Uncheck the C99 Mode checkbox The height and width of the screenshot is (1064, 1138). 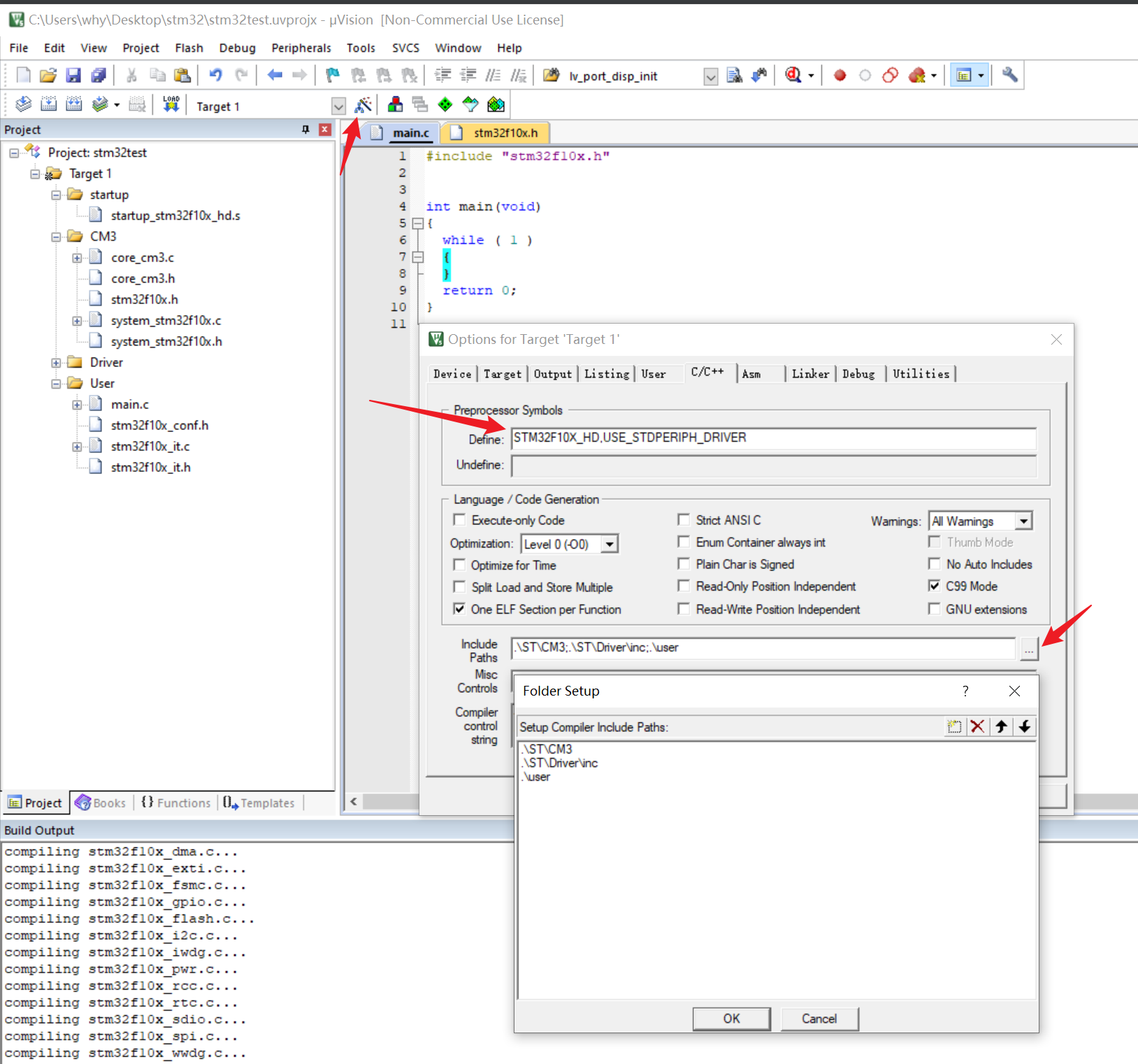pos(934,586)
